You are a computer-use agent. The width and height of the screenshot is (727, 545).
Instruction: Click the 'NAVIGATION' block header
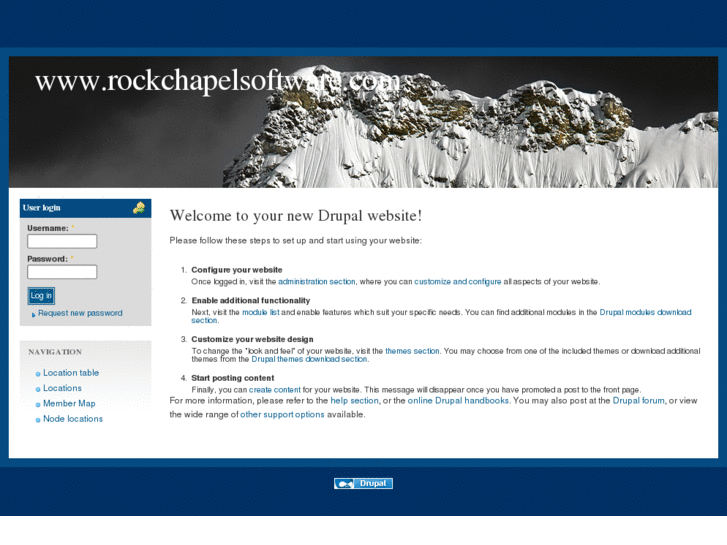pos(55,352)
